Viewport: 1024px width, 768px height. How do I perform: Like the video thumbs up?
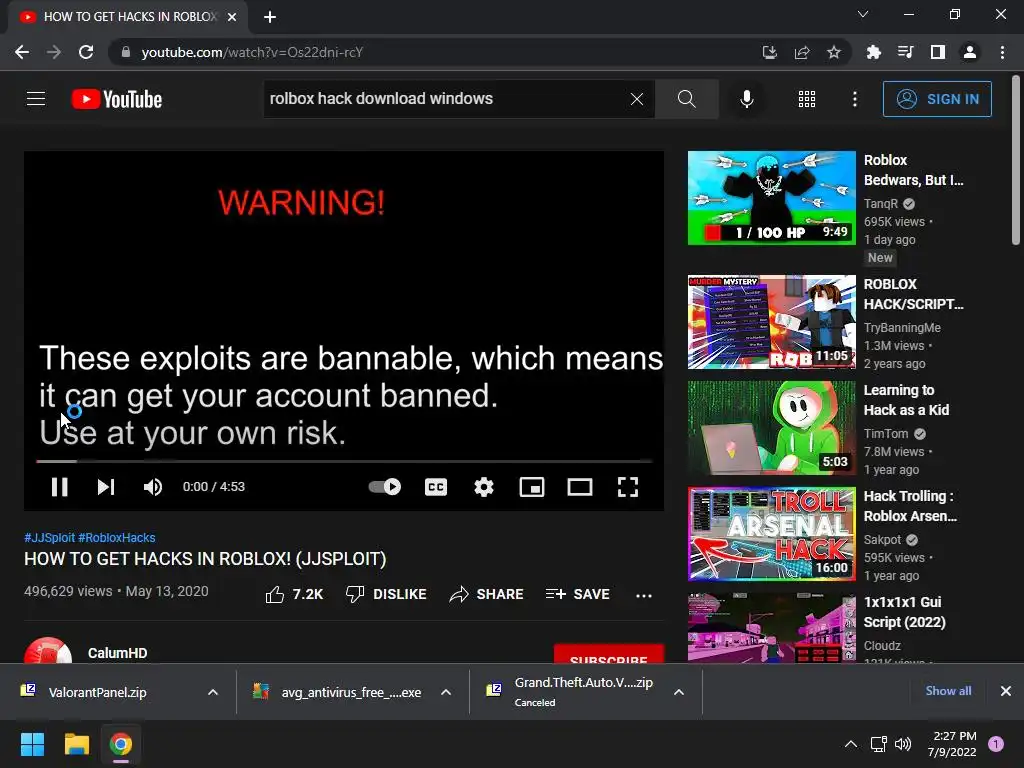click(x=295, y=594)
